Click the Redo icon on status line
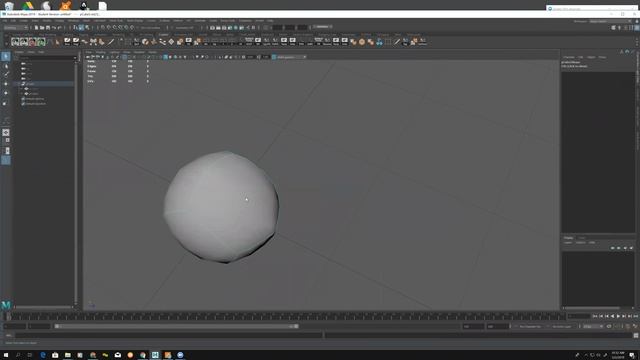This screenshot has width=640, height=360. (60, 28)
